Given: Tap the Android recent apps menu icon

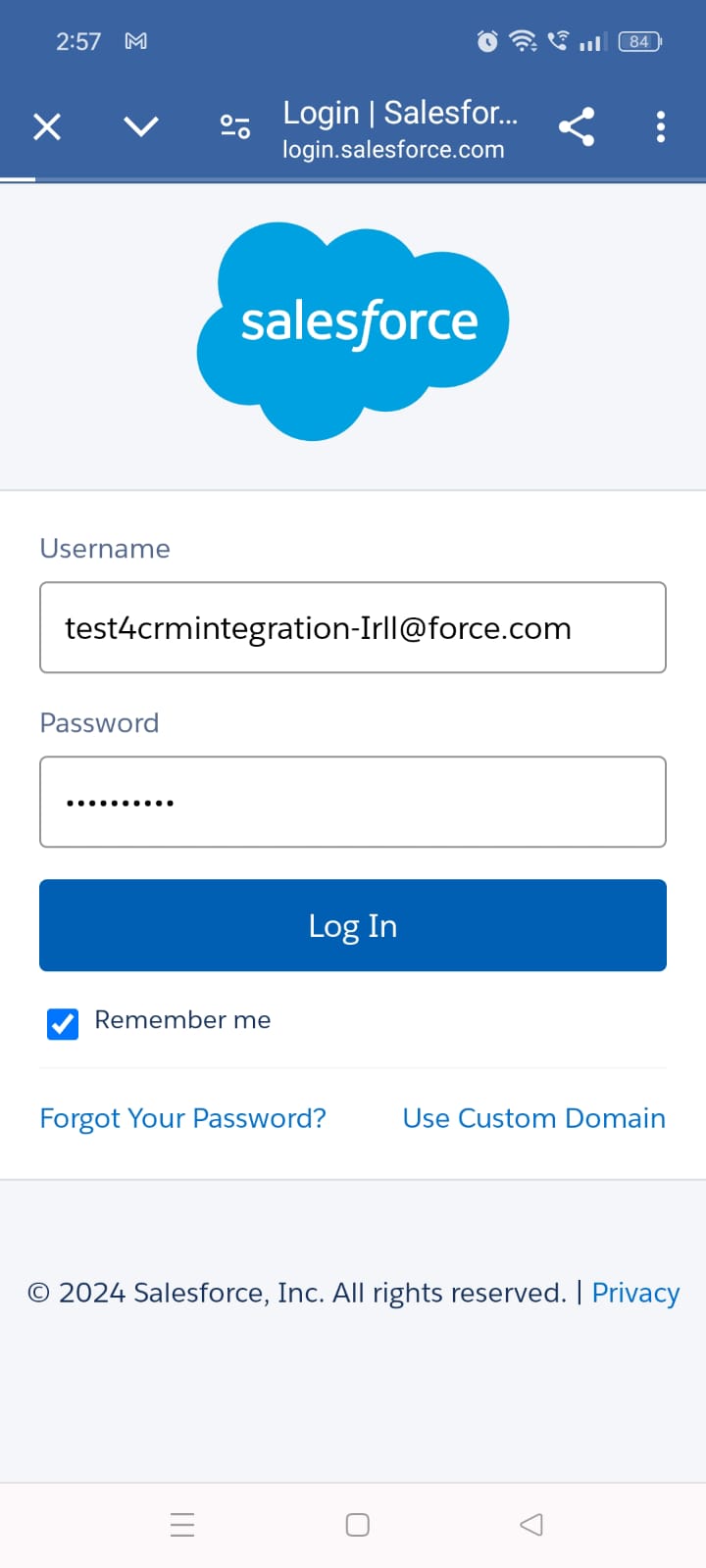Looking at the screenshot, I should tap(182, 1525).
